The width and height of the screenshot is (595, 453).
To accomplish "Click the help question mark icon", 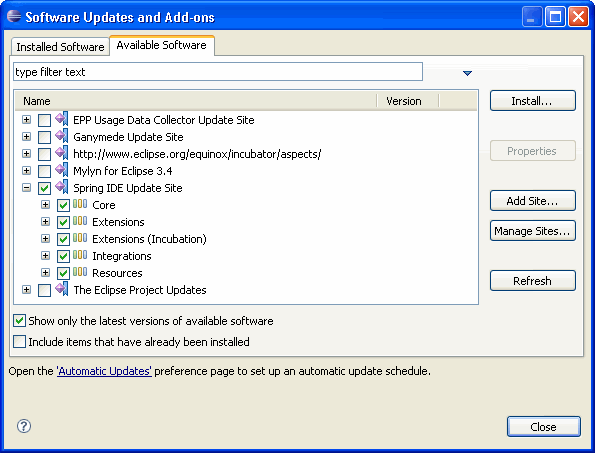I will 24,426.
